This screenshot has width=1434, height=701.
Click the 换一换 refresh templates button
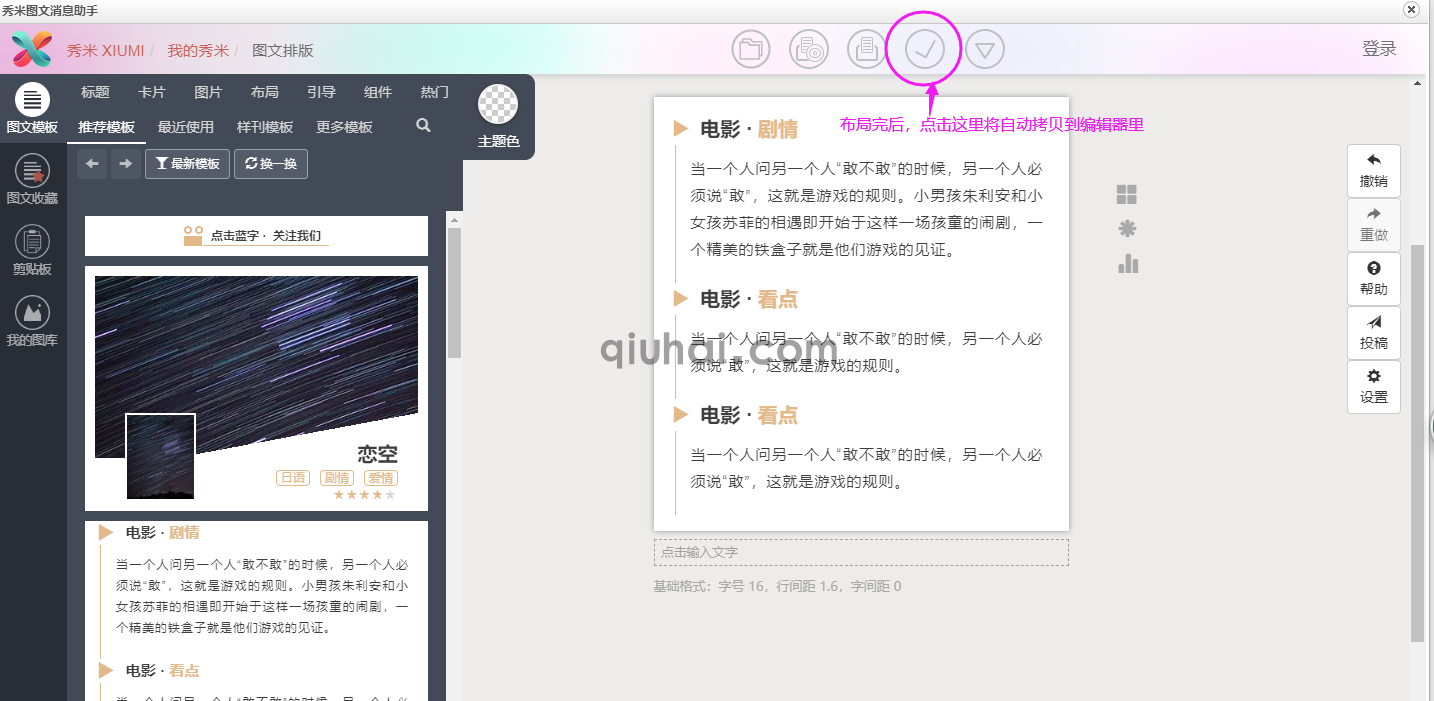pos(270,163)
